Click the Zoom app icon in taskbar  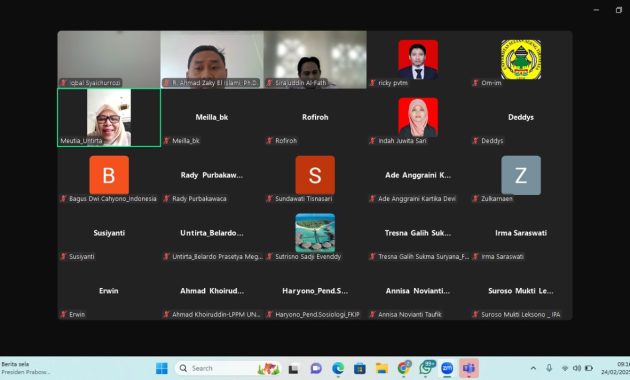[447, 368]
